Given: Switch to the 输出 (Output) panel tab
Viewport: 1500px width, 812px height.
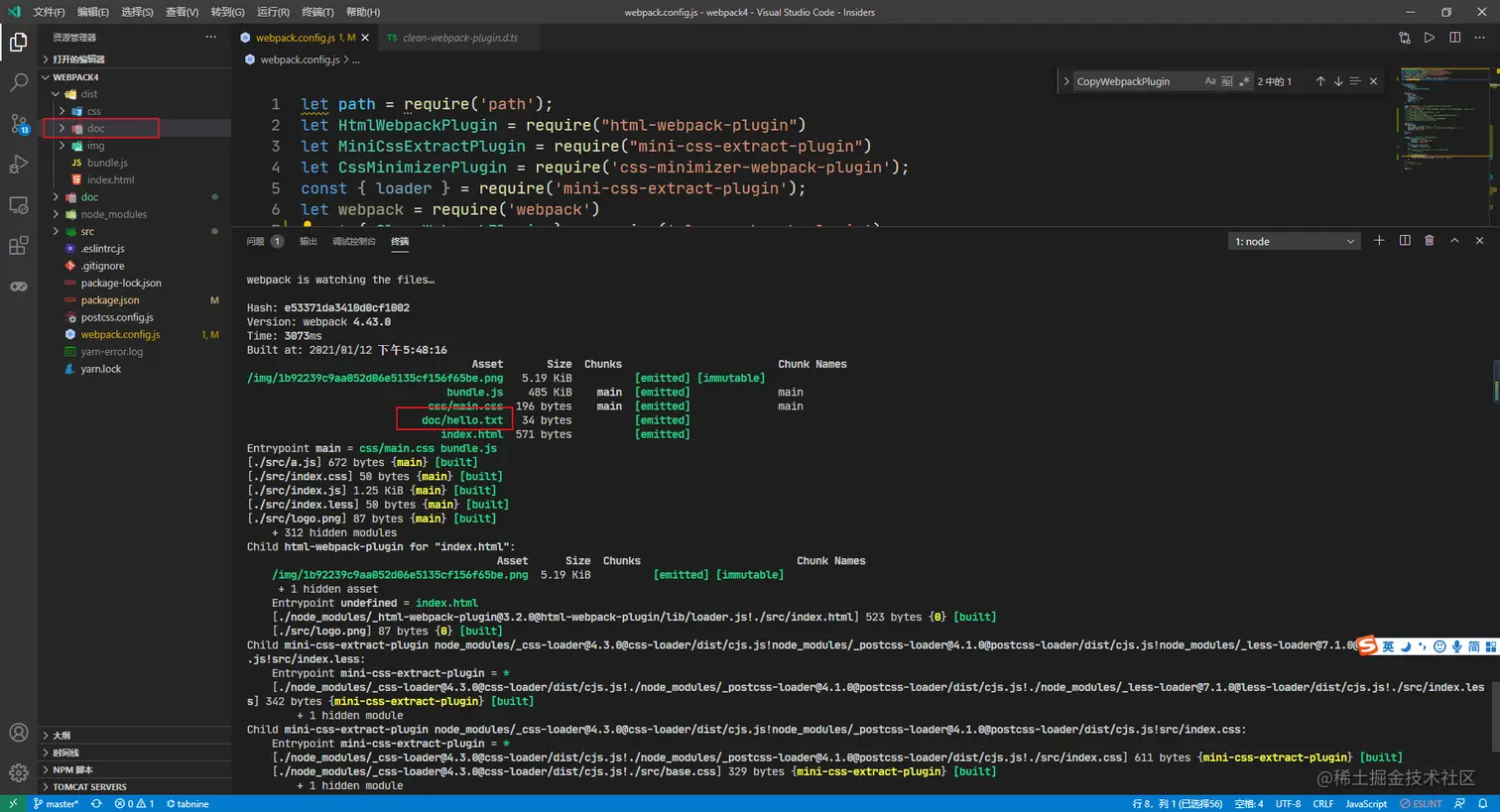Looking at the screenshot, I should pyautogui.click(x=309, y=241).
